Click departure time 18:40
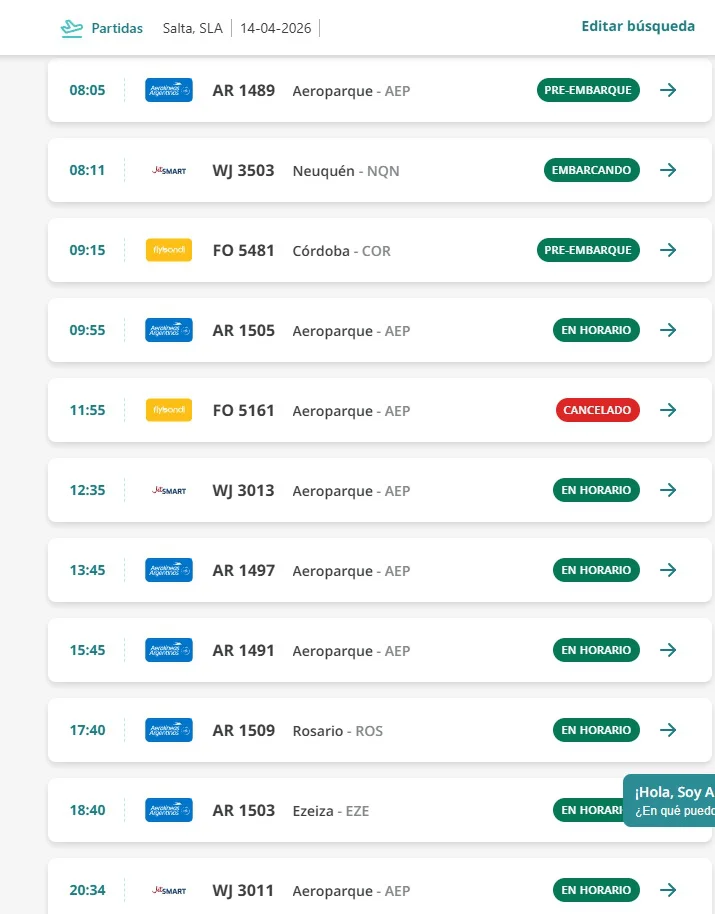Viewport: 715px width, 914px height. [87, 810]
